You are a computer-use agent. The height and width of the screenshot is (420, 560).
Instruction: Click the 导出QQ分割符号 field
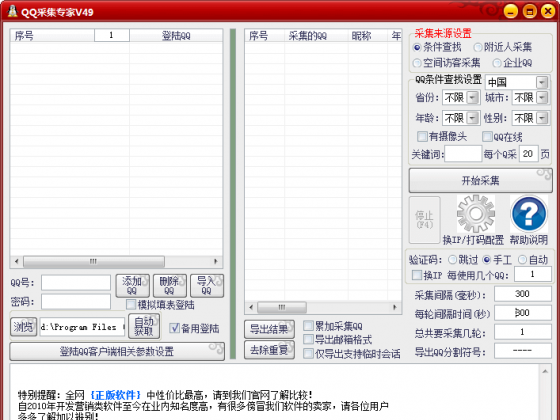[x=522, y=351]
